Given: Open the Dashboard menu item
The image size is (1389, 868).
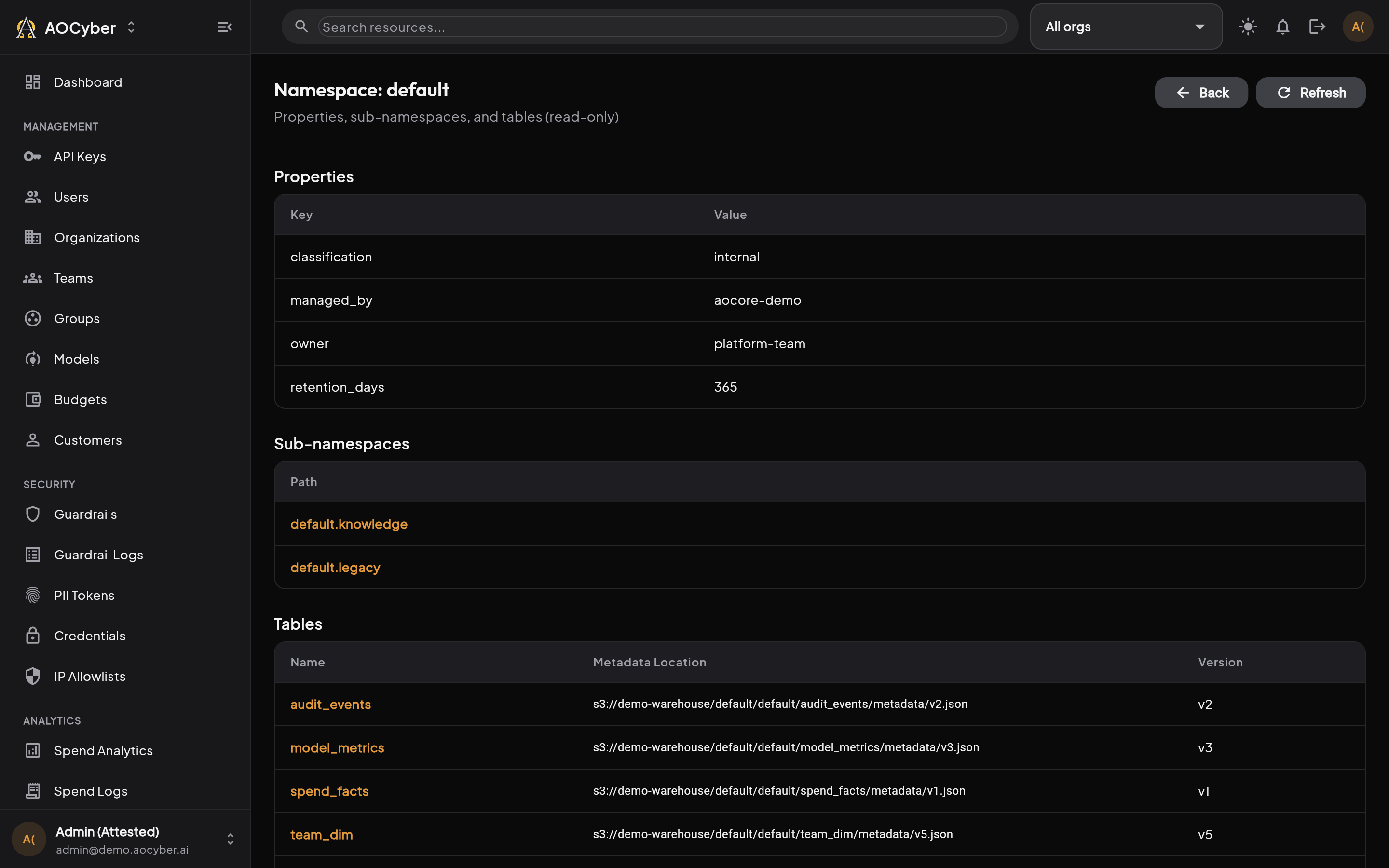Looking at the screenshot, I should click(x=88, y=82).
